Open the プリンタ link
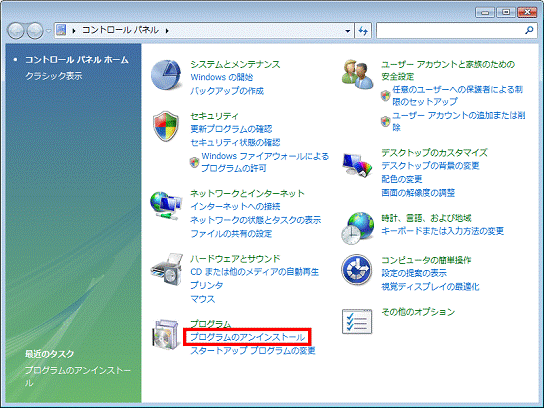This screenshot has height=408, width=544. click(x=206, y=285)
